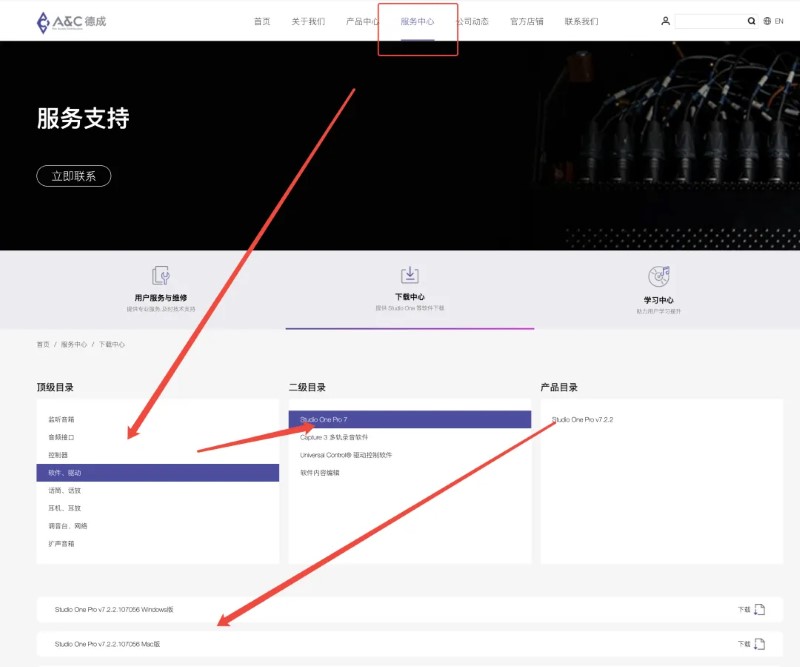Switch to the 下载中心 tab
Image resolution: width=800 pixels, height=667 pixels.
[410, 288]
